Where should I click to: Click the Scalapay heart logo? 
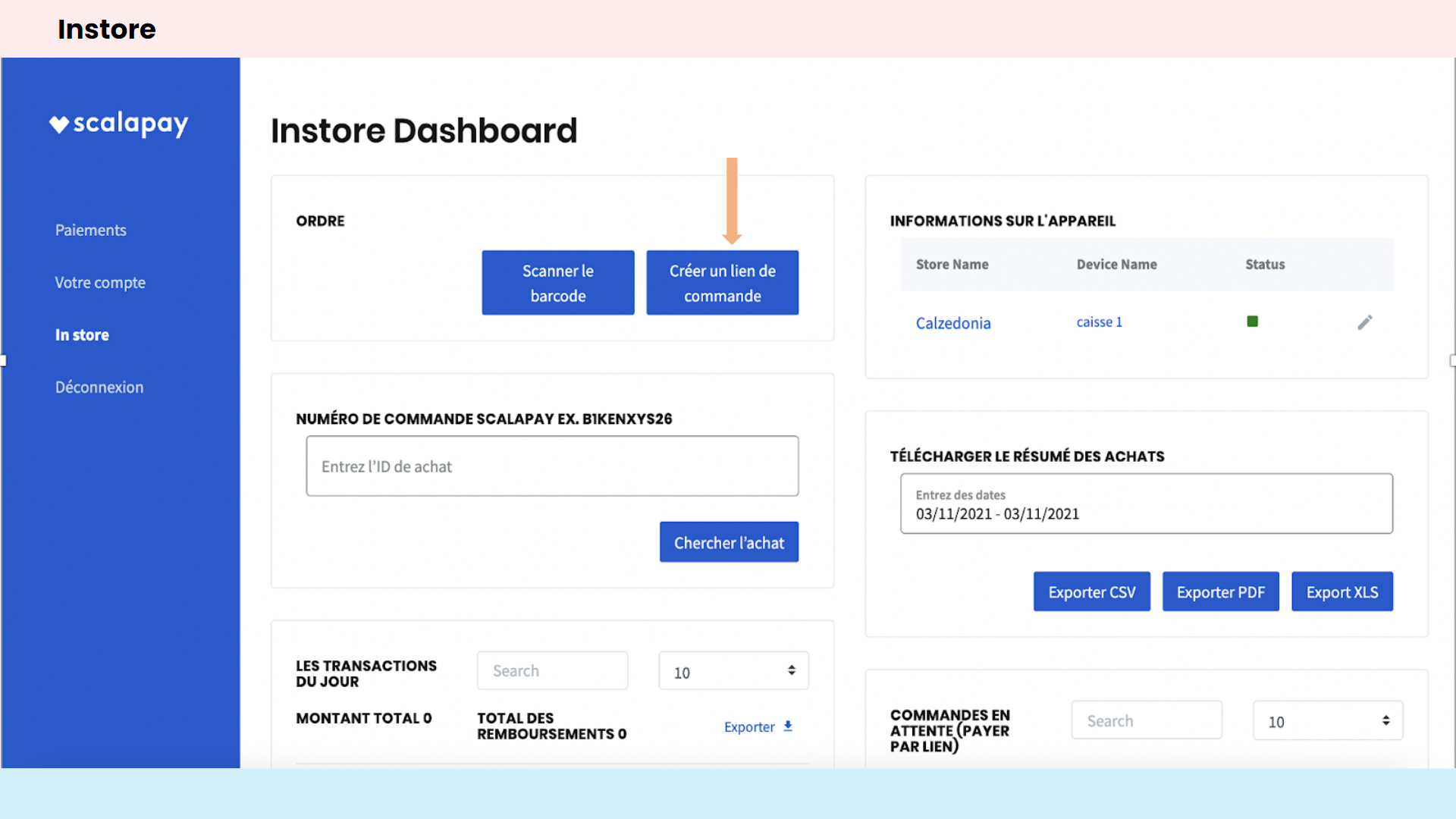(x=59, y=124)
